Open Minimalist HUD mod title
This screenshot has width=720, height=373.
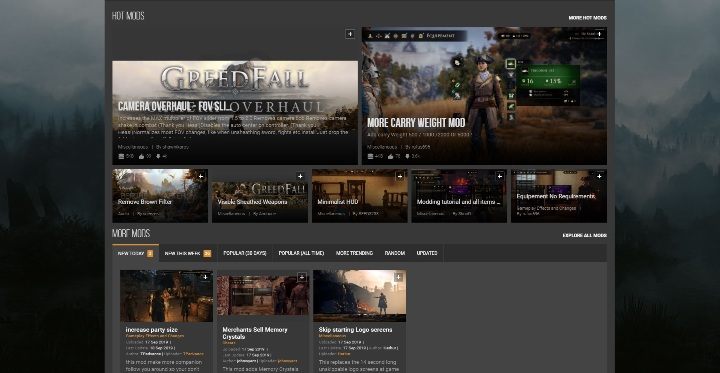coord(338,202)
